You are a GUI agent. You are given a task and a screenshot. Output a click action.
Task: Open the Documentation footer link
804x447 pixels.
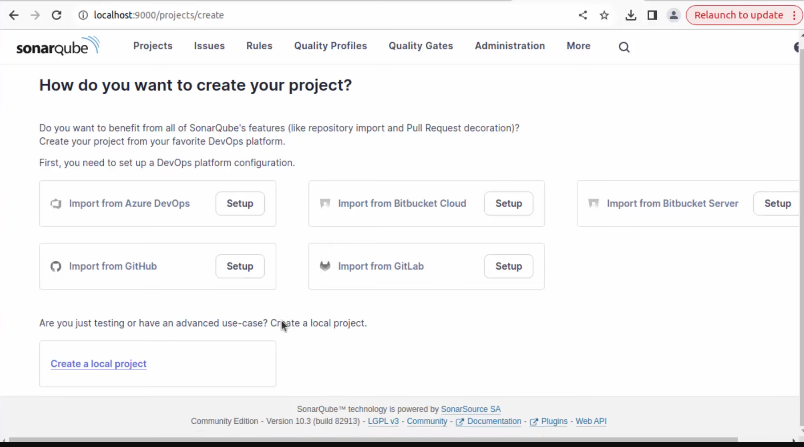click(493, 422)
